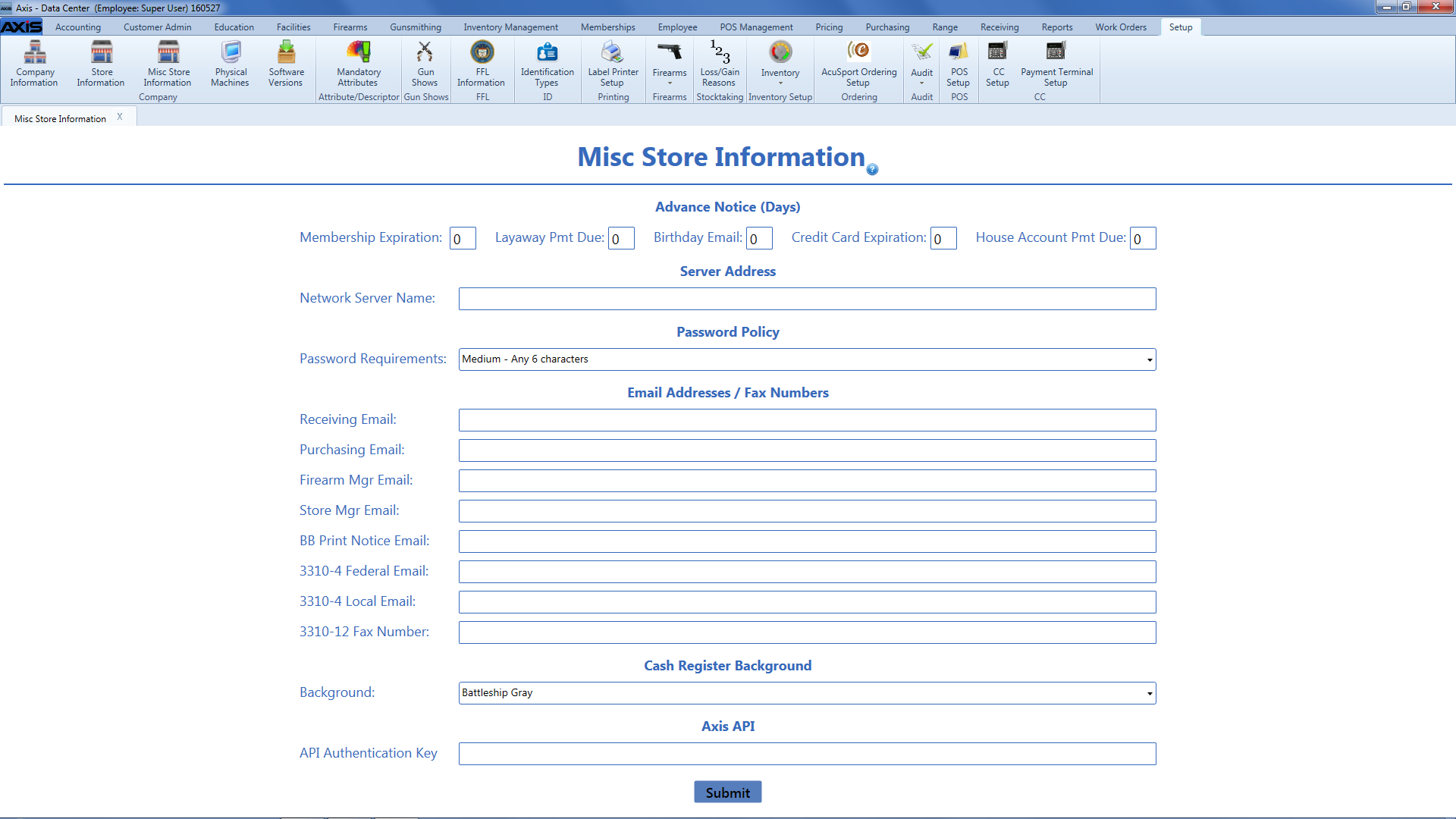Click the 3310-4 Local Email field
This screenshot has width=1456, height=819.
(808, 602)
